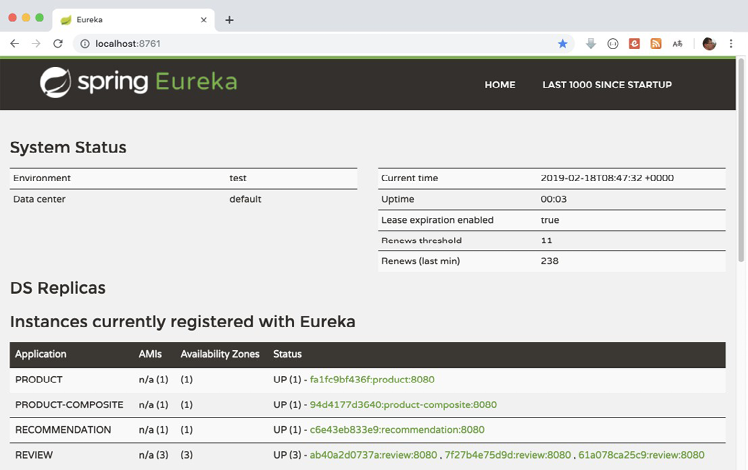Image resolution: width=748 pixels, height=470 pixels.
Task: Click the current time value 2019-02-18T08:47:32
Action: [x=607, y=178]
